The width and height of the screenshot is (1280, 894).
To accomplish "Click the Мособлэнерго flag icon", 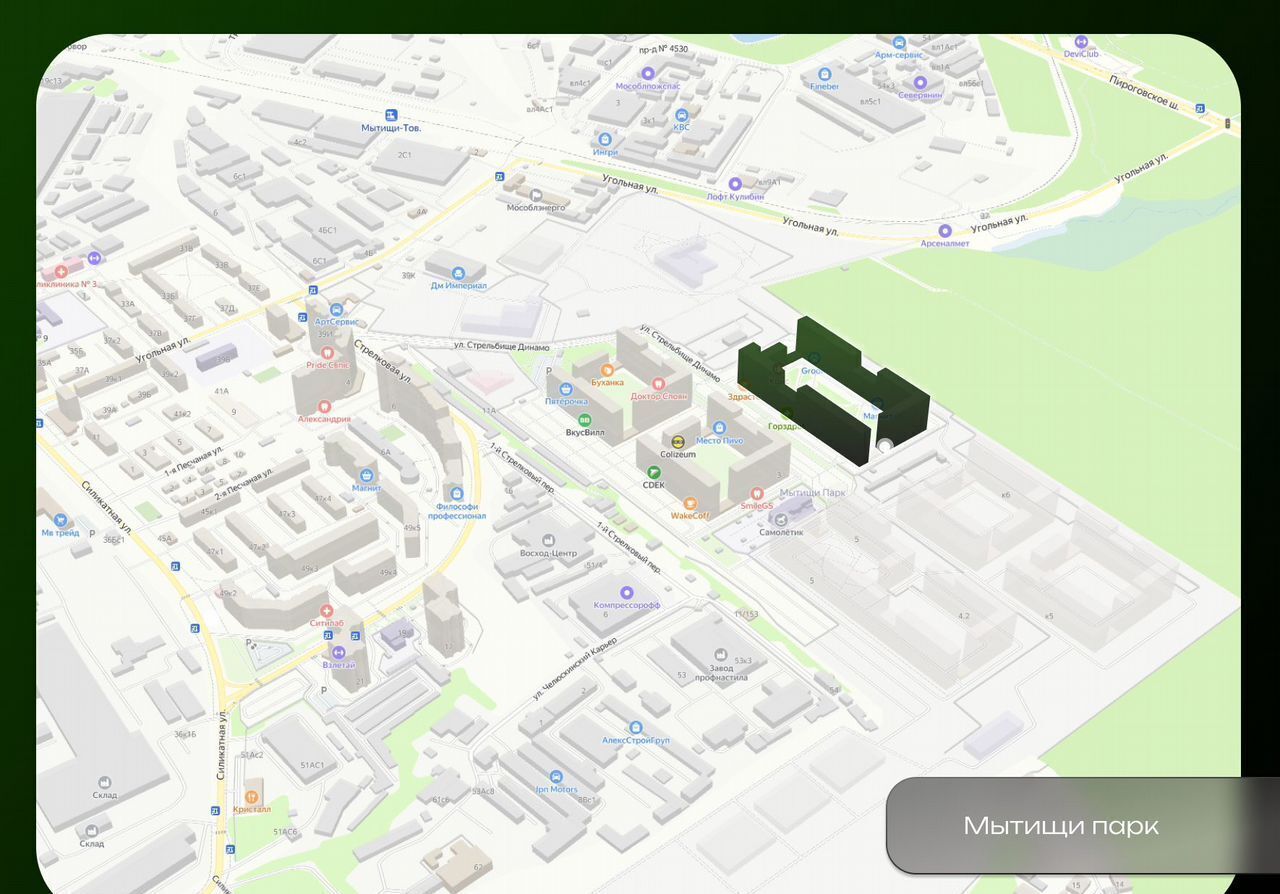I will click(536, 194).
